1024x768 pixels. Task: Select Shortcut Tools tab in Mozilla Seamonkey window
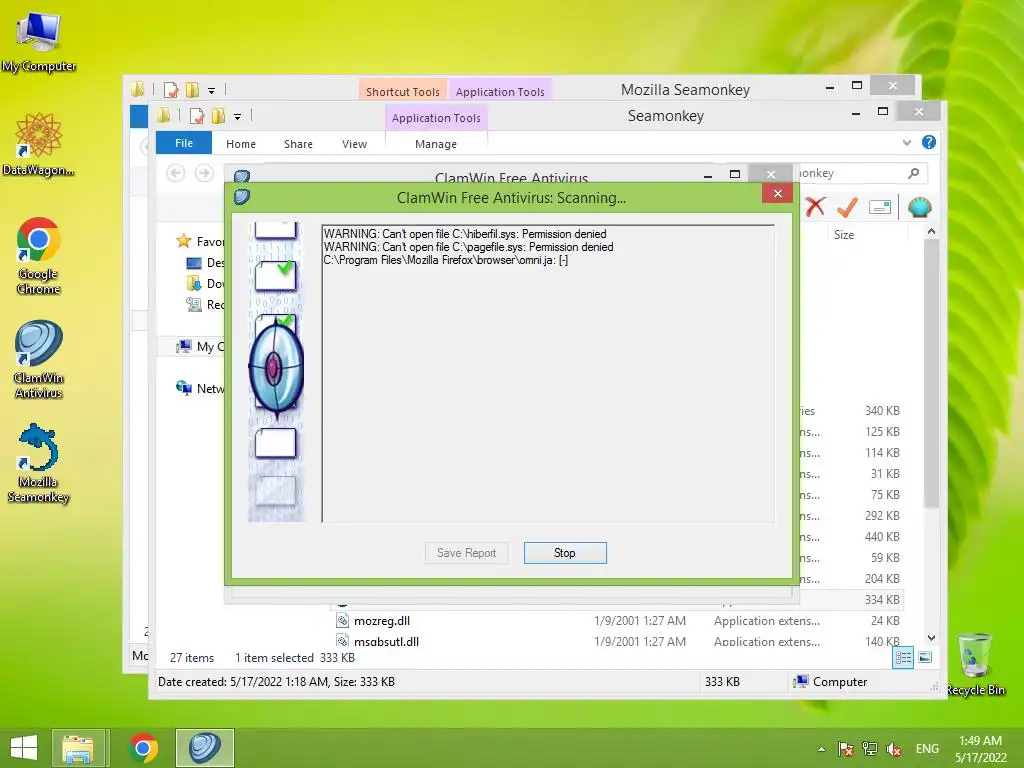click(x=402, y=91)
